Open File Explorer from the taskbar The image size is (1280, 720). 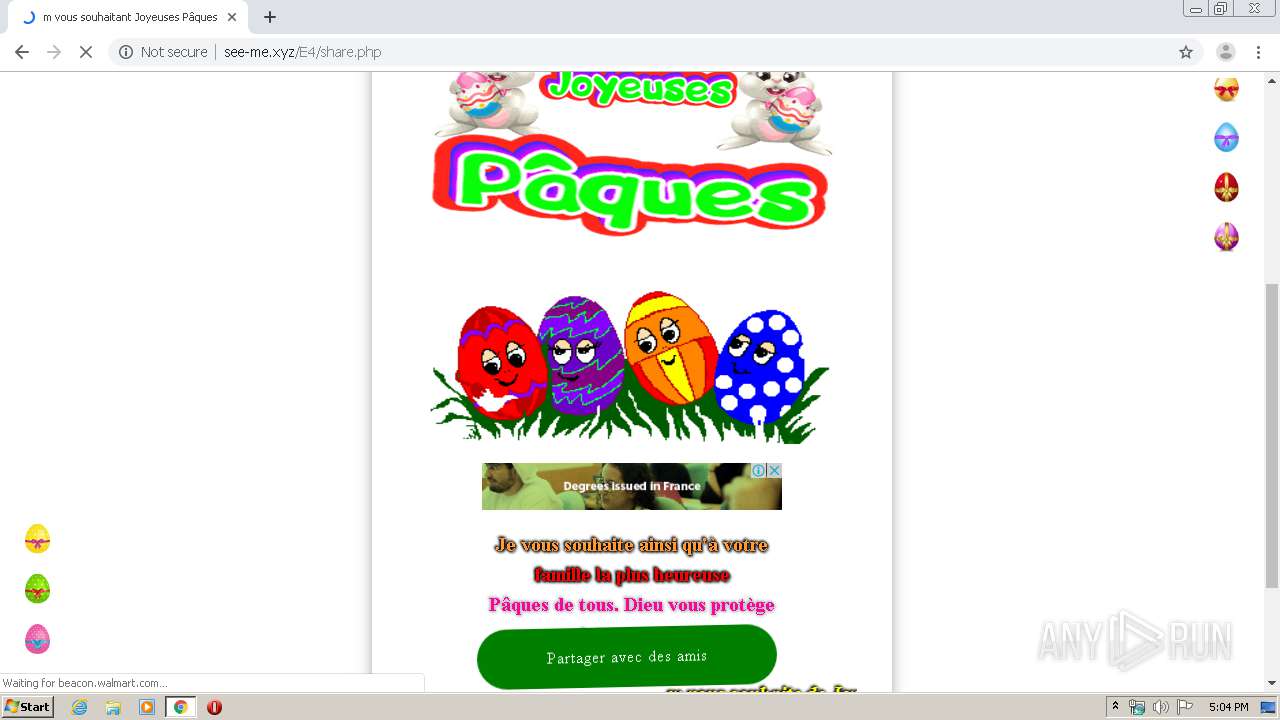click(113, 707)
